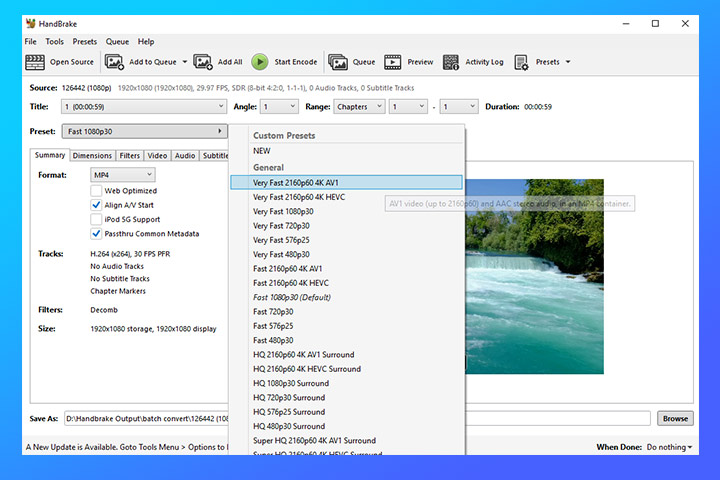Click the Browse button

pyautogui.click(x=675, y=418)
